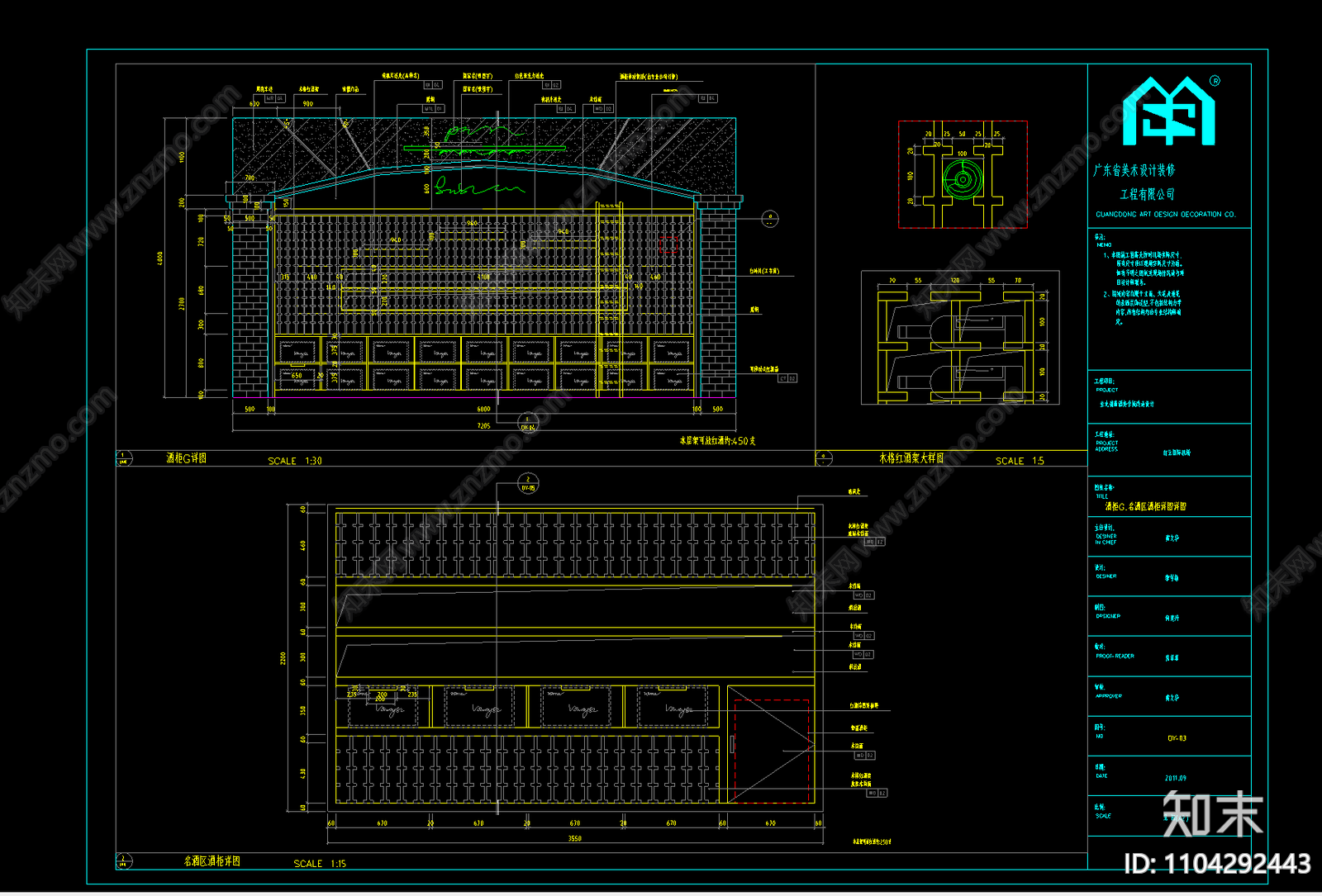This screenshot has width=1322, height=896.
Task: Select the SCALE 1:30 label
Action: click(295, 461)
